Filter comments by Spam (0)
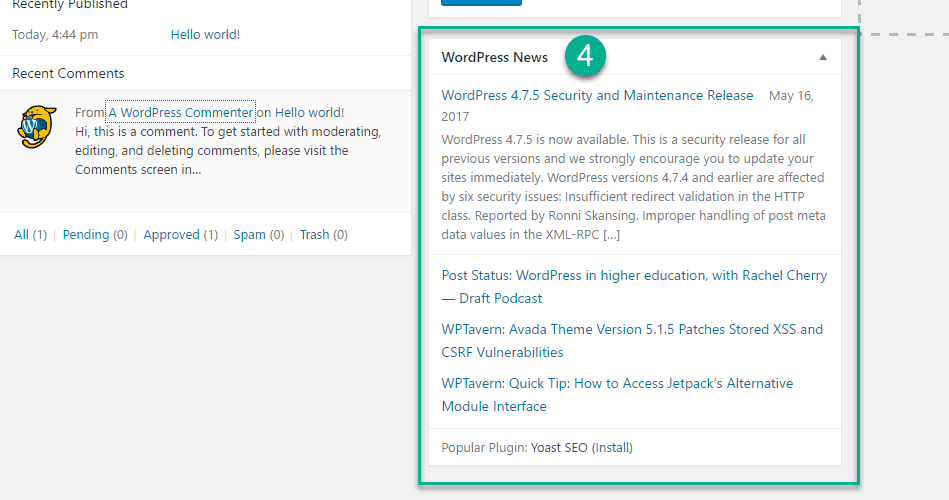This screenshot has height=500, width=949. pos(258,234)
